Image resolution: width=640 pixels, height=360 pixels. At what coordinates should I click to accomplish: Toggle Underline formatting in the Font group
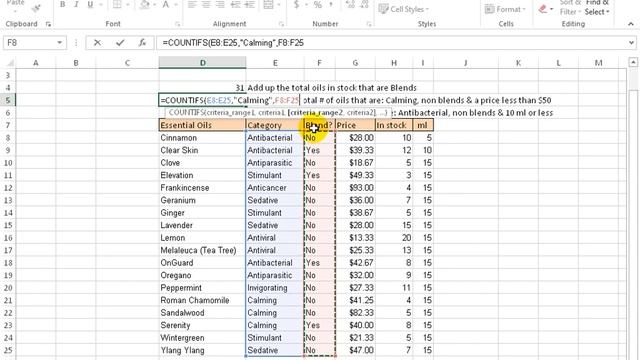90,4
